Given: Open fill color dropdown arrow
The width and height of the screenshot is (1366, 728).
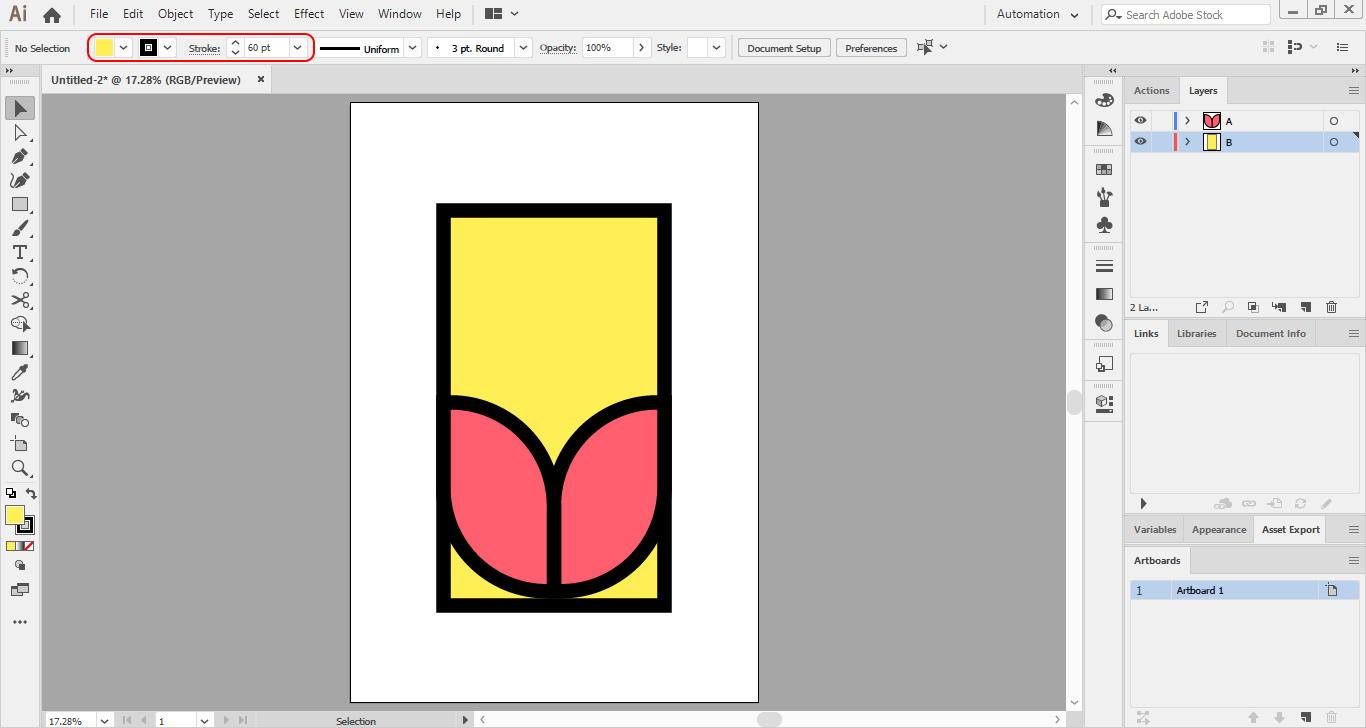Looking at the screenshot, I should tap(124, 48).
